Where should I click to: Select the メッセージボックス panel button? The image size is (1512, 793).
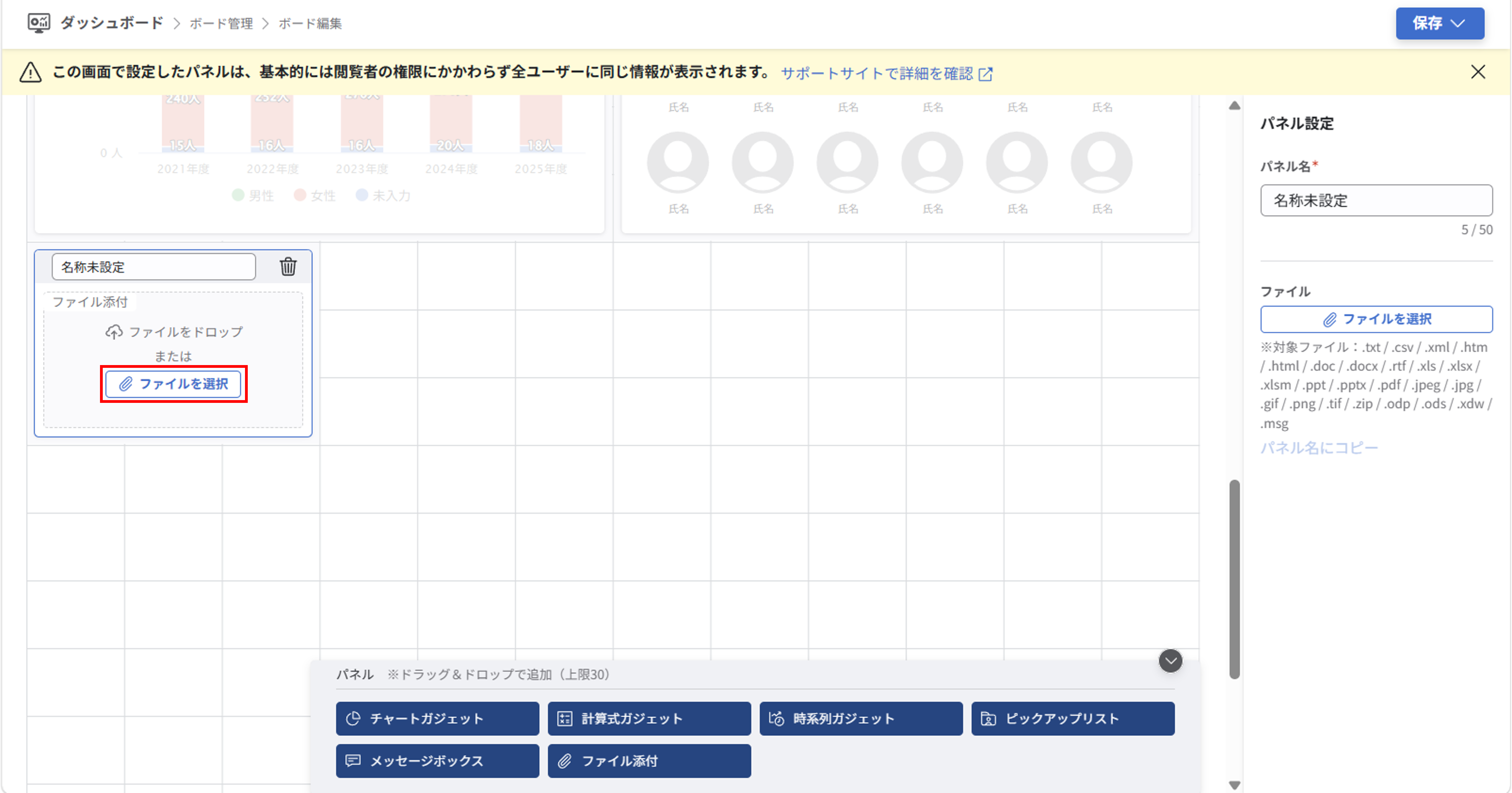click(437, 761)
